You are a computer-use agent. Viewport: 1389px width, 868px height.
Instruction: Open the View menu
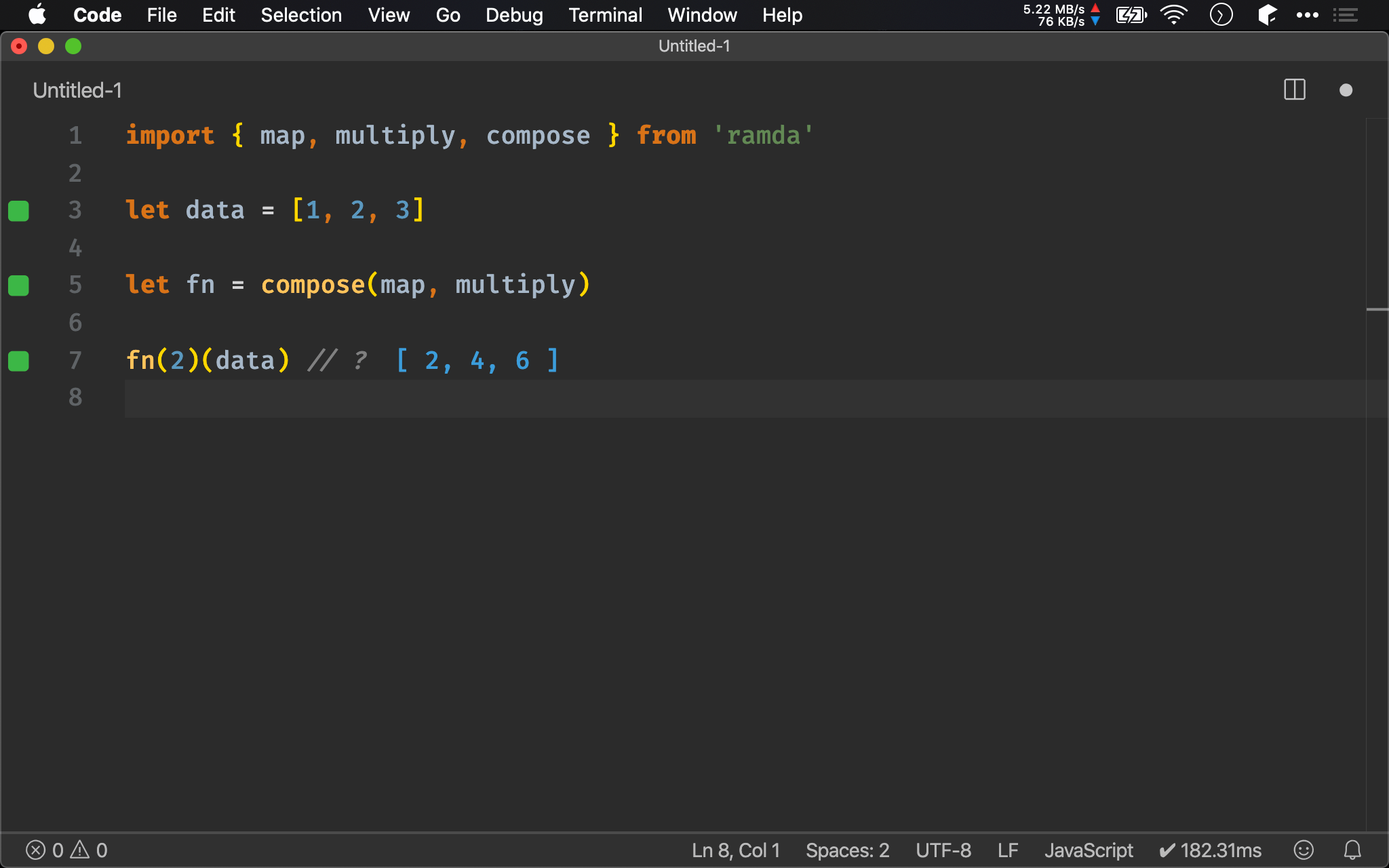coord(389,15)
